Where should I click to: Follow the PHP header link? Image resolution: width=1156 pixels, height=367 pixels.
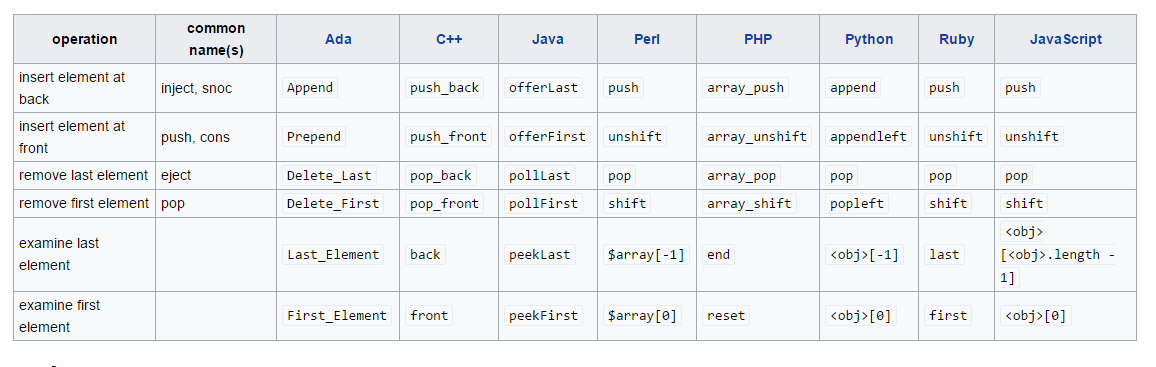(758, 39)
